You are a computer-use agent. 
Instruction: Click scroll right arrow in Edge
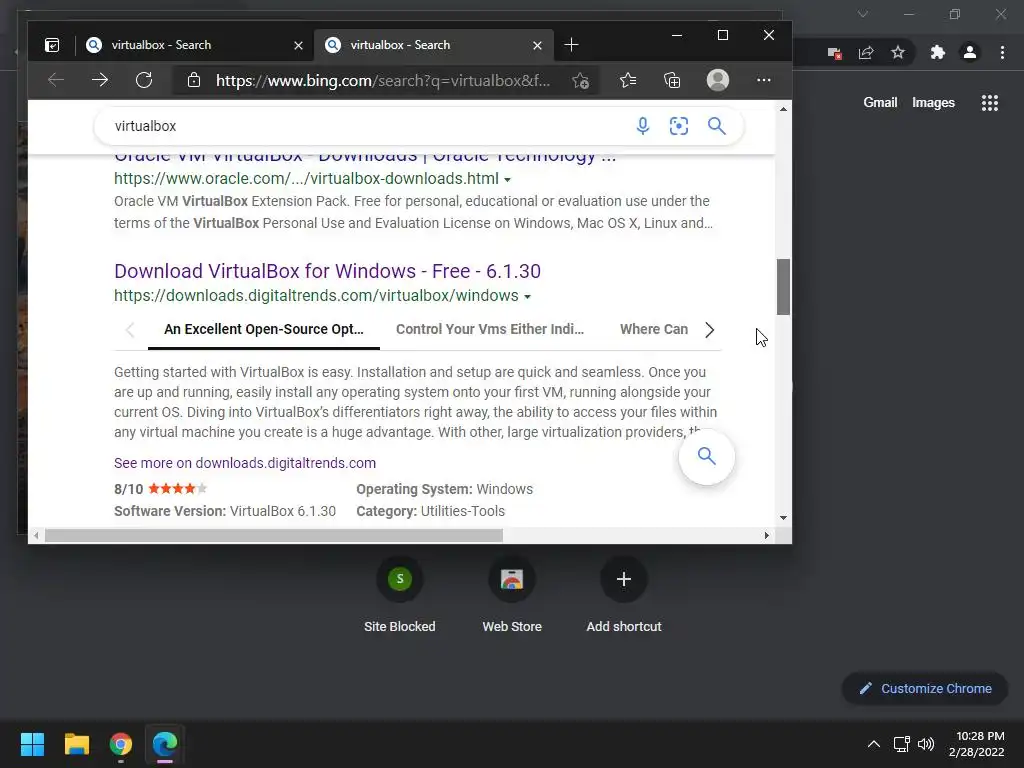(767, 536)
